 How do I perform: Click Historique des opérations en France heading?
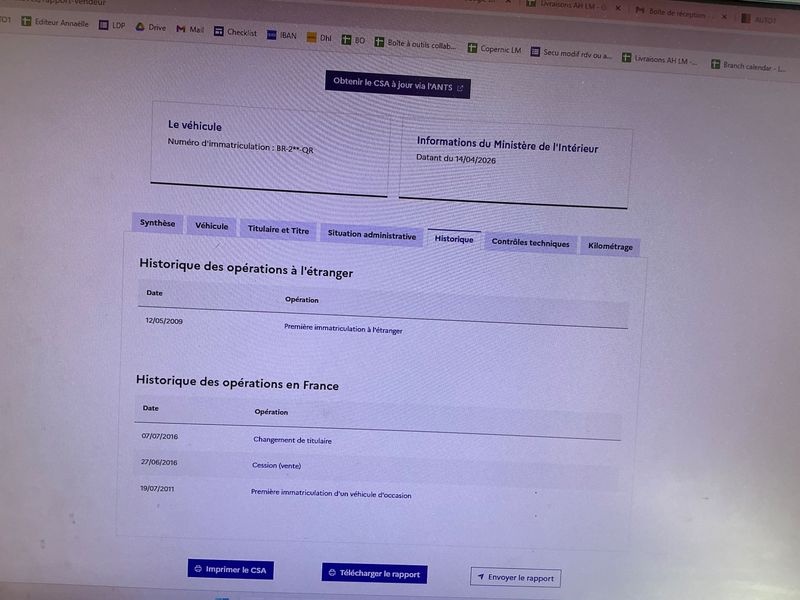(x=237, y=382)
